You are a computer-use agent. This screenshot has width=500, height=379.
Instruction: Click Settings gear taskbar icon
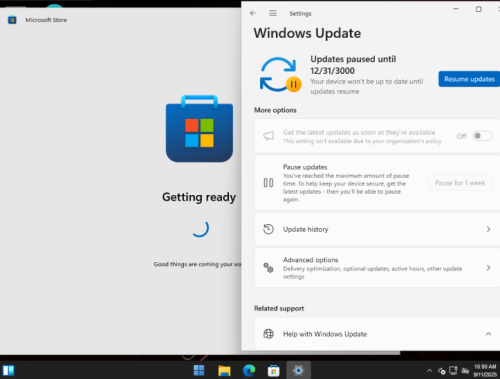[298, 370]
